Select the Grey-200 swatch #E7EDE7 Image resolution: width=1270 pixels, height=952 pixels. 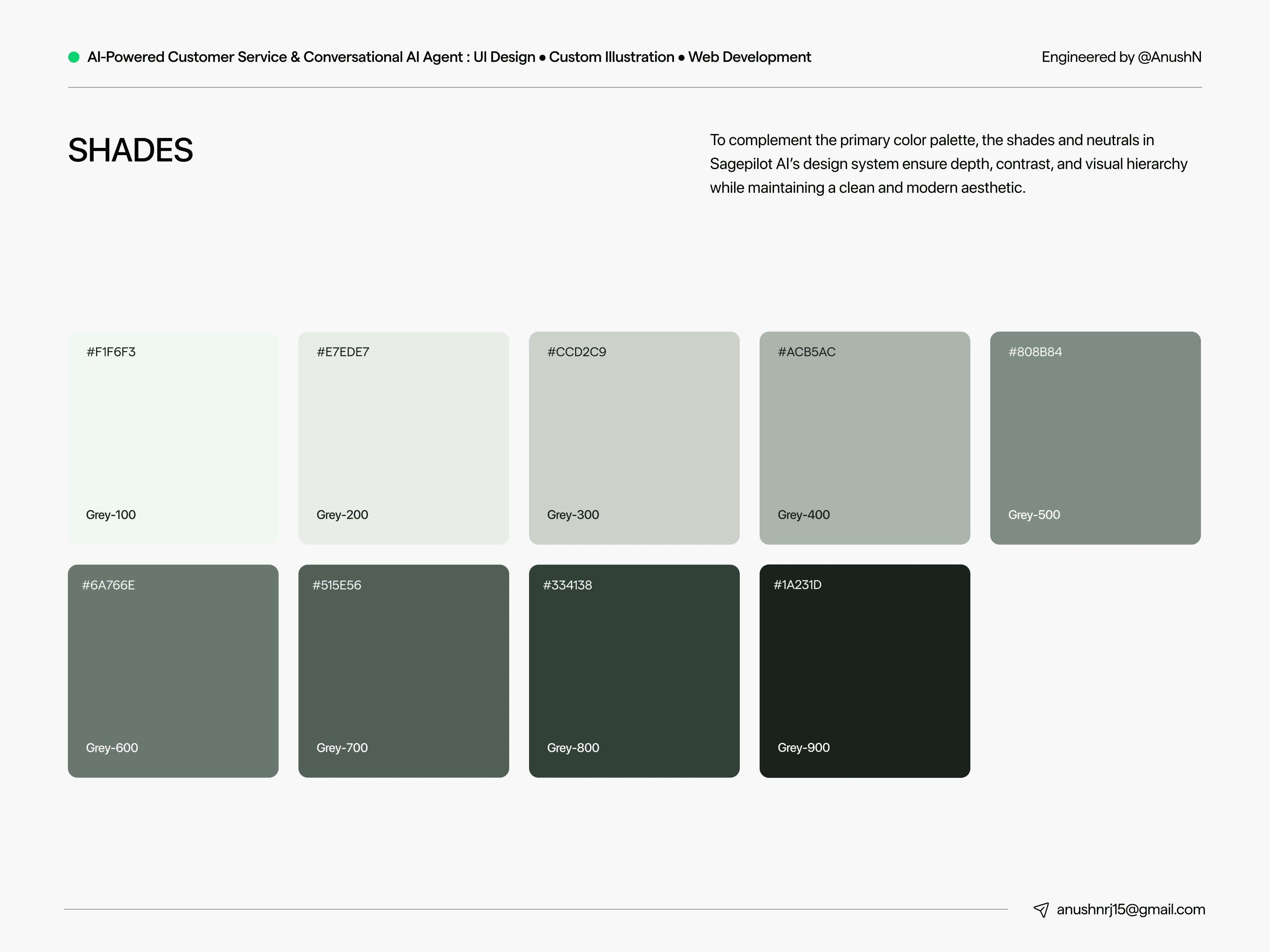point(404,438)
